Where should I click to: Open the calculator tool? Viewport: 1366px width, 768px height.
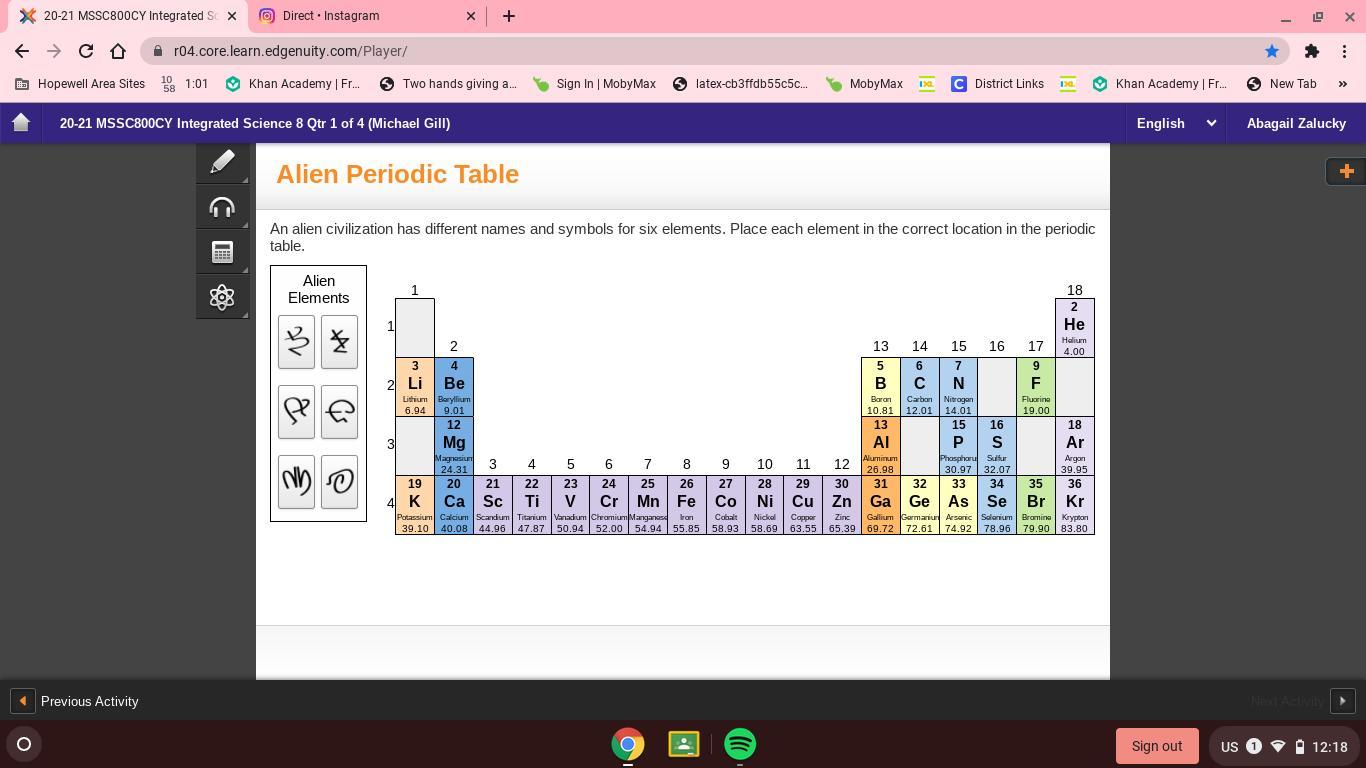(x=222, y=252)
